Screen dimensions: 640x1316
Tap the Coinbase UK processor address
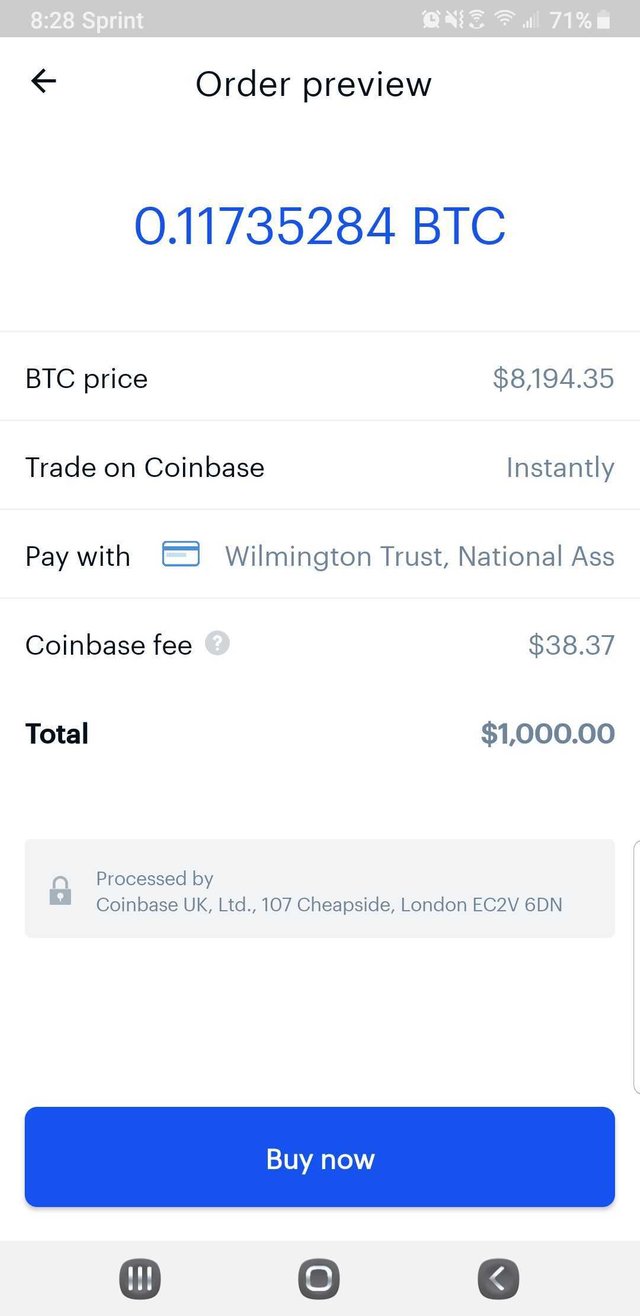click(x=329, y=904)
